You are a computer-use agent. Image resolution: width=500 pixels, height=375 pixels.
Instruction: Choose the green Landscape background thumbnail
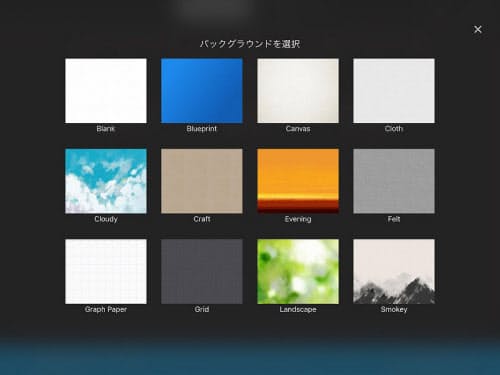pyautogui.click(x=298, y=271)
